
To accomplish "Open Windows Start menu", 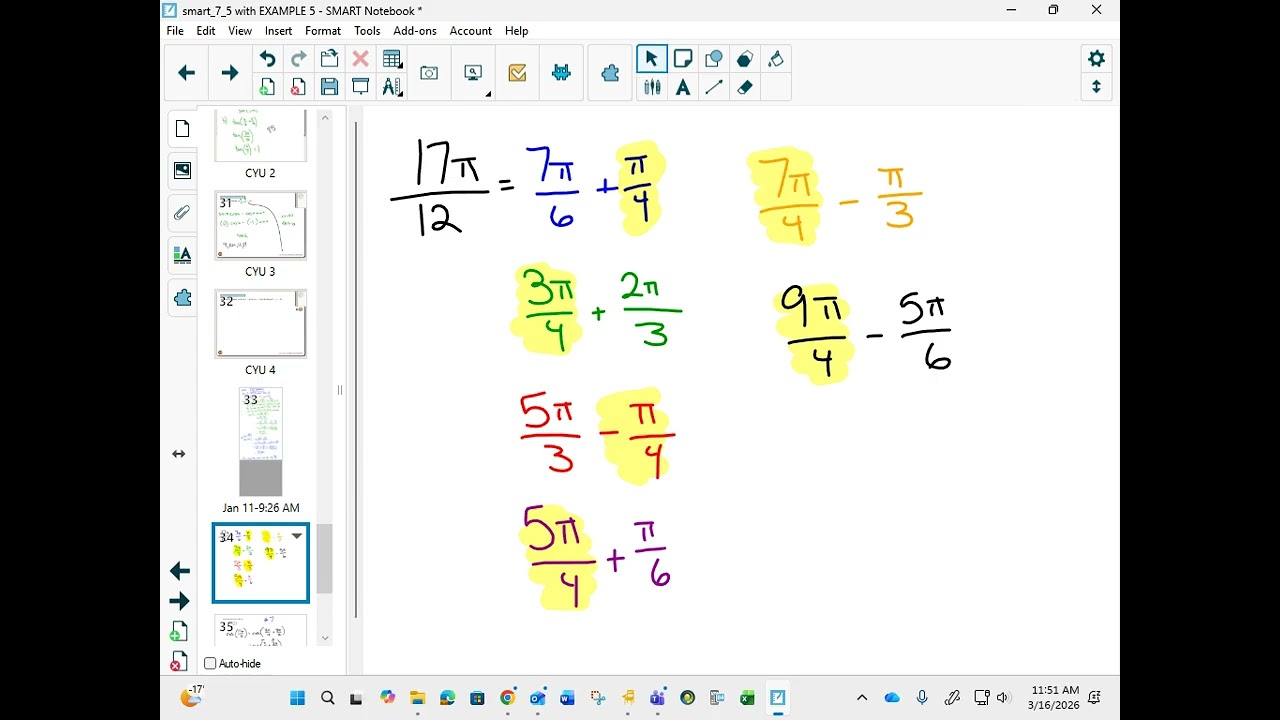I will pyautogui.click(x=297, y=698).
